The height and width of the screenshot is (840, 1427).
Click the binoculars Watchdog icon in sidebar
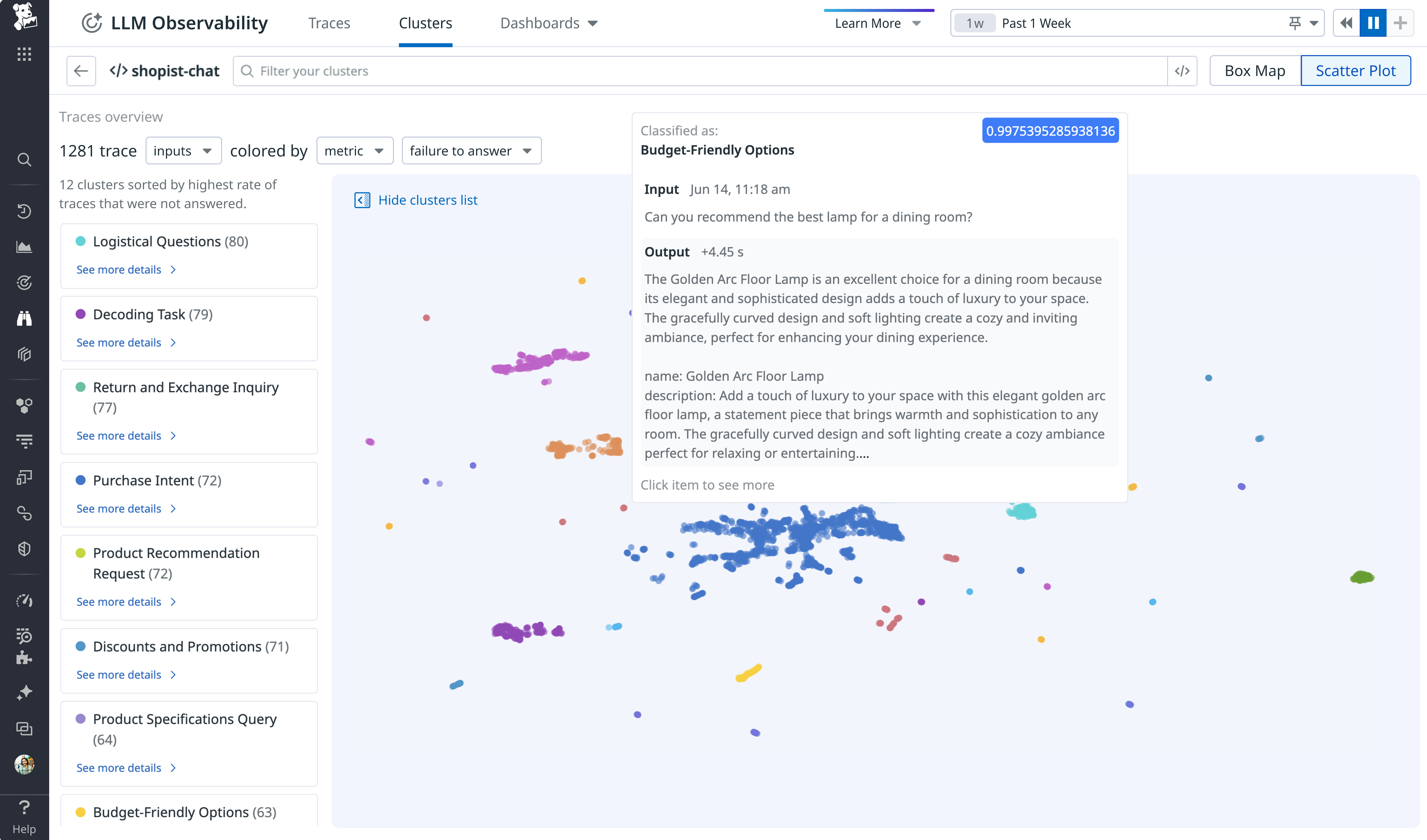point(24,318)
